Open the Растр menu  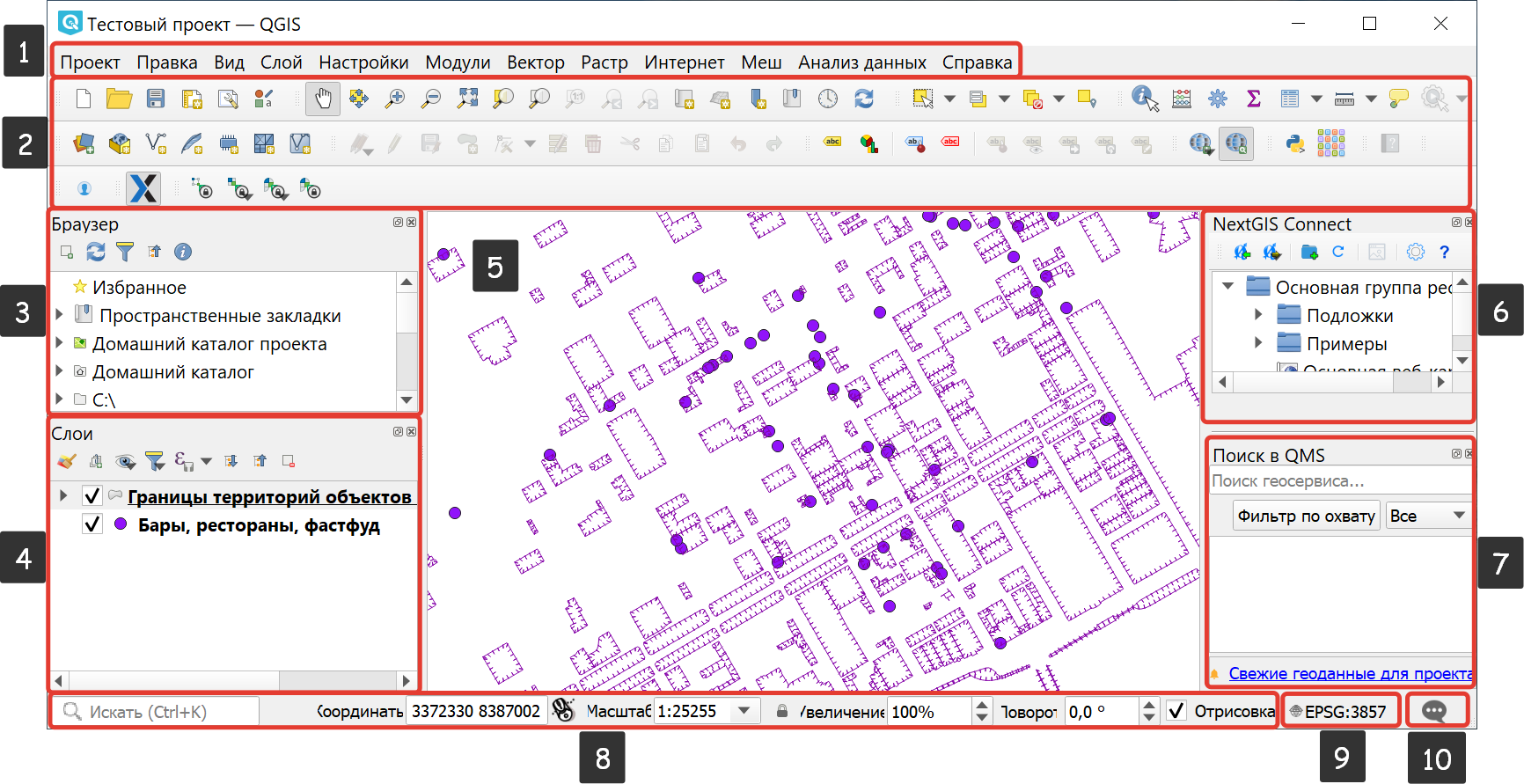(604, 62)
